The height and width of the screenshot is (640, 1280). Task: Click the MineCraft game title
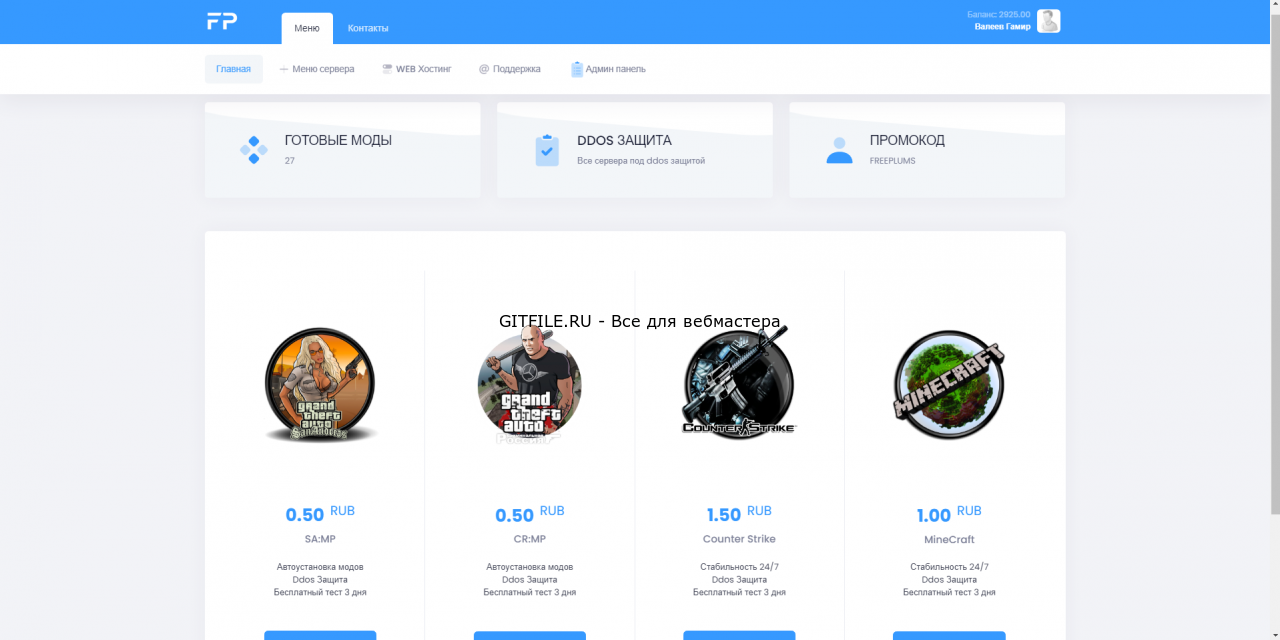949,539
